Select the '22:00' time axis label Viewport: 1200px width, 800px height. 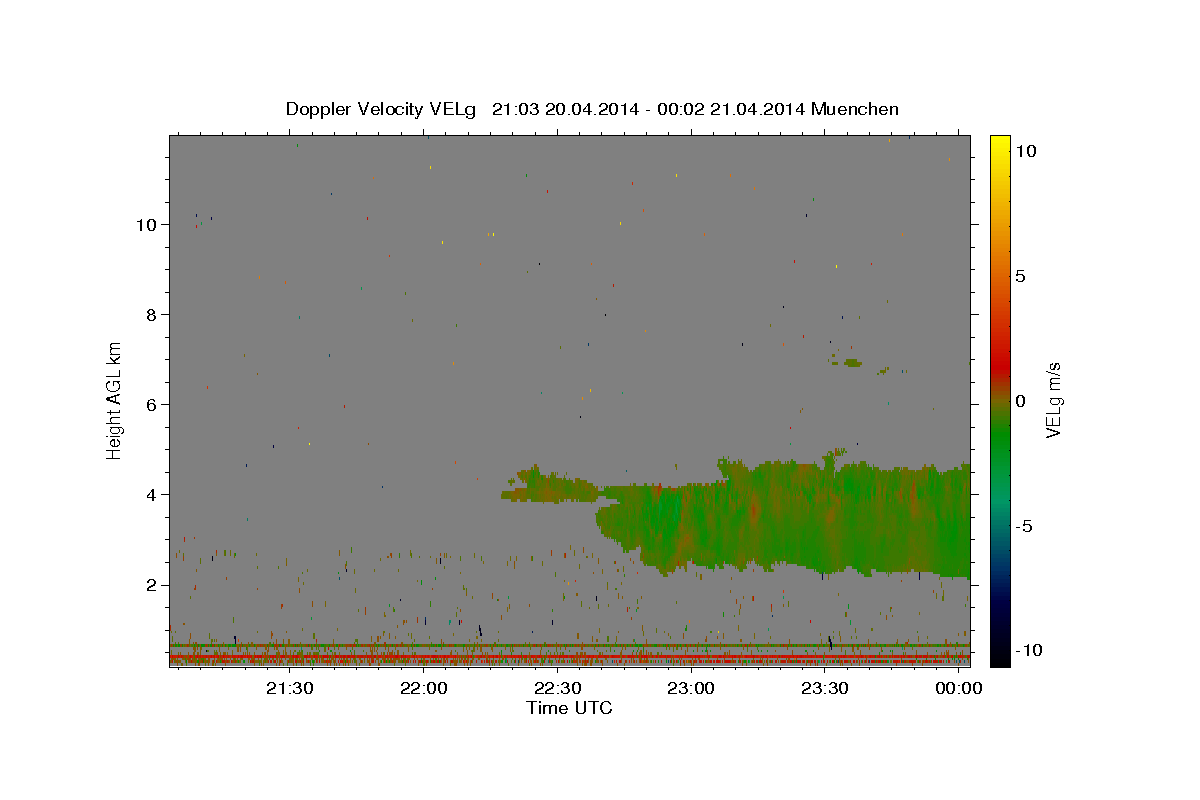(424, 689)
